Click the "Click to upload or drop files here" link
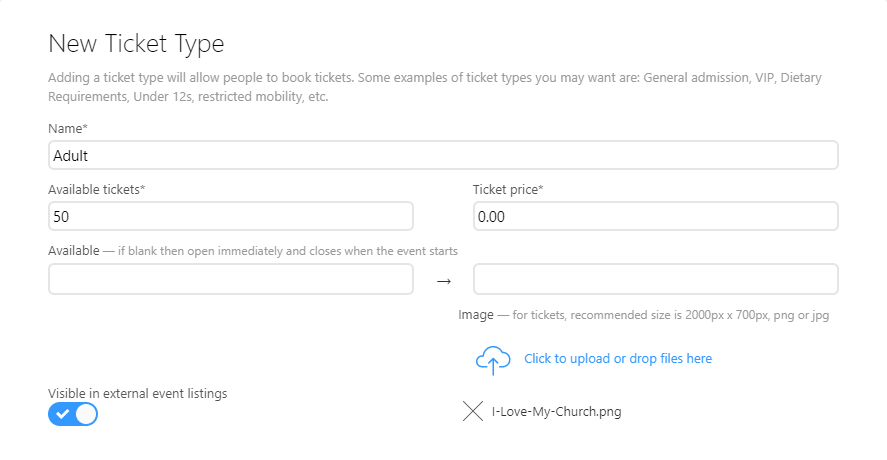This screenshot has height=460, width=887. coord(618,359)
